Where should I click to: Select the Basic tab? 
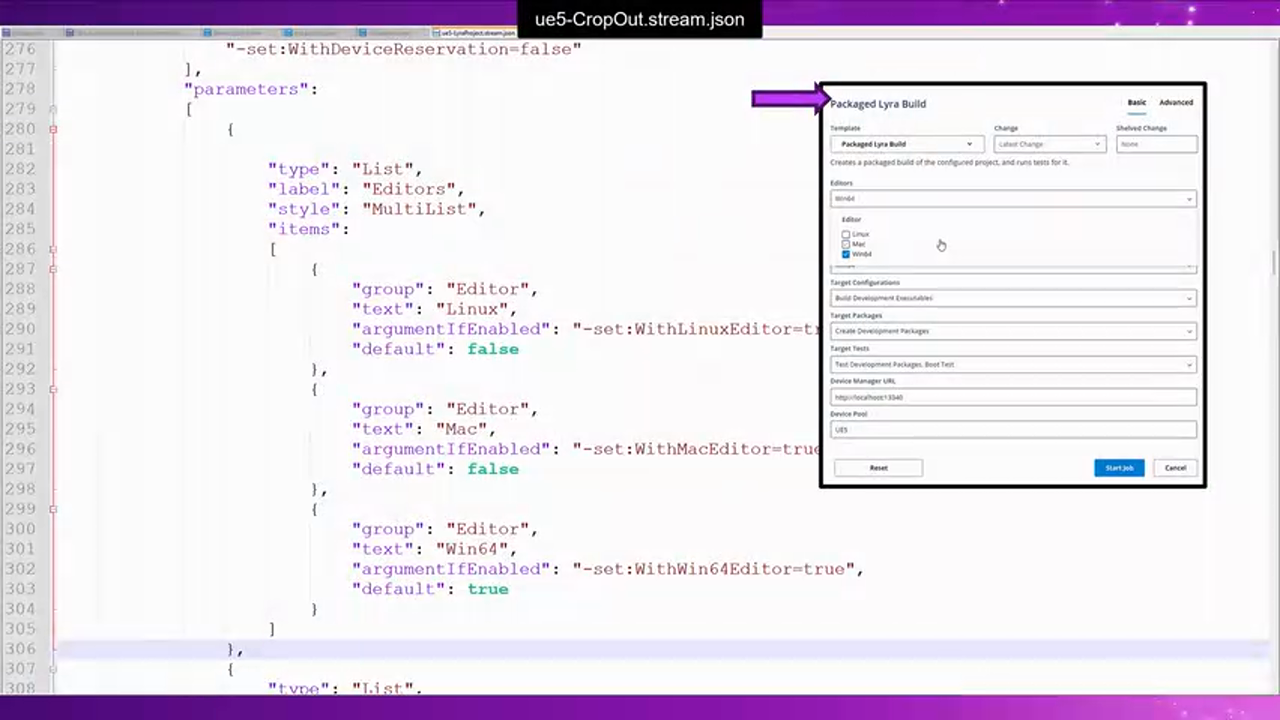click(1136, 102)
